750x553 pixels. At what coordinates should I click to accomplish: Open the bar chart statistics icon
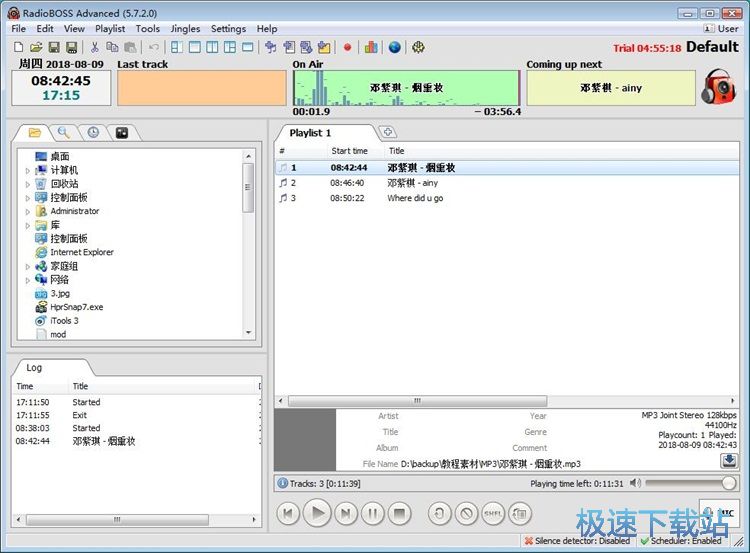click(371, 47)
